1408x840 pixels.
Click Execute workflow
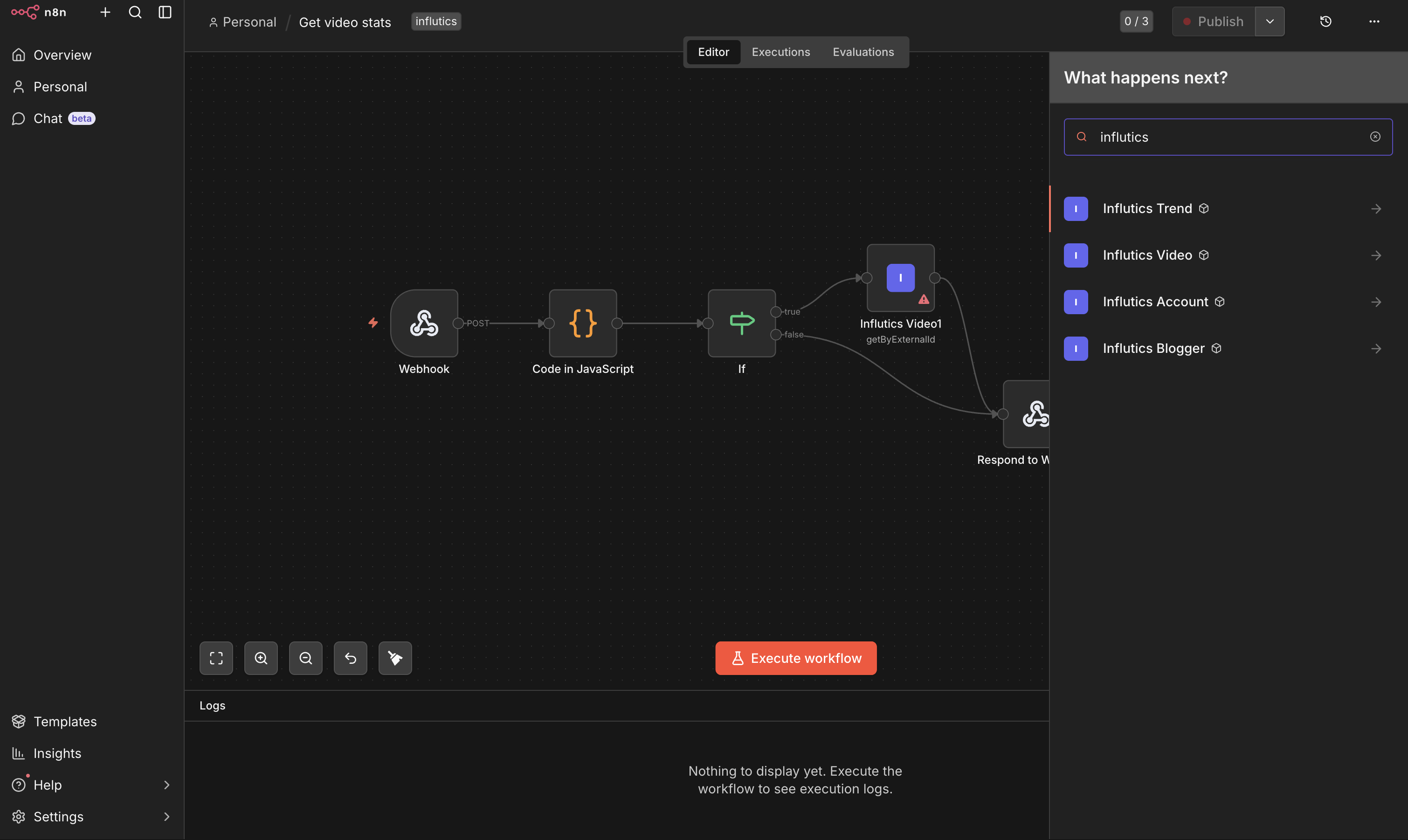pos(796,658)
